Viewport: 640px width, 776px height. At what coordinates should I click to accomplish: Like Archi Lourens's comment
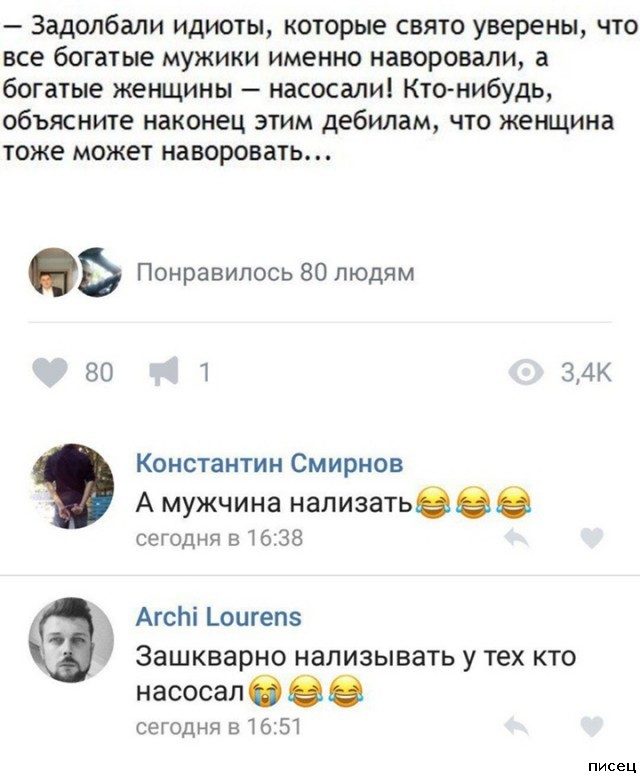point(592,727)
